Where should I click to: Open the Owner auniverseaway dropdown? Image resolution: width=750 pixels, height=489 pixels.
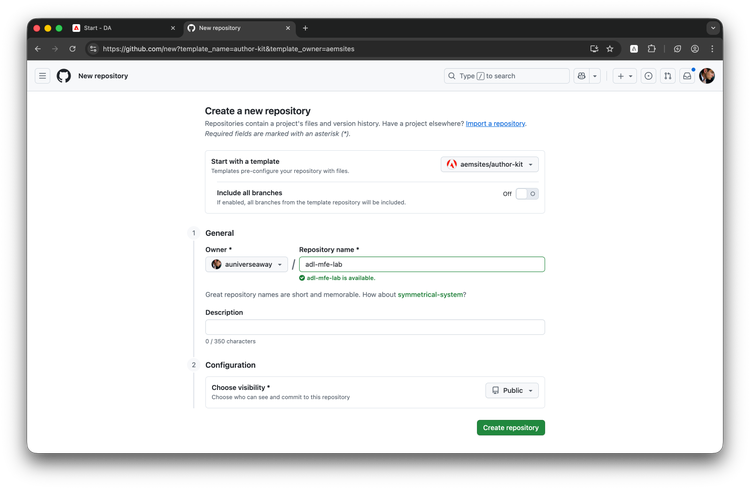248,264
